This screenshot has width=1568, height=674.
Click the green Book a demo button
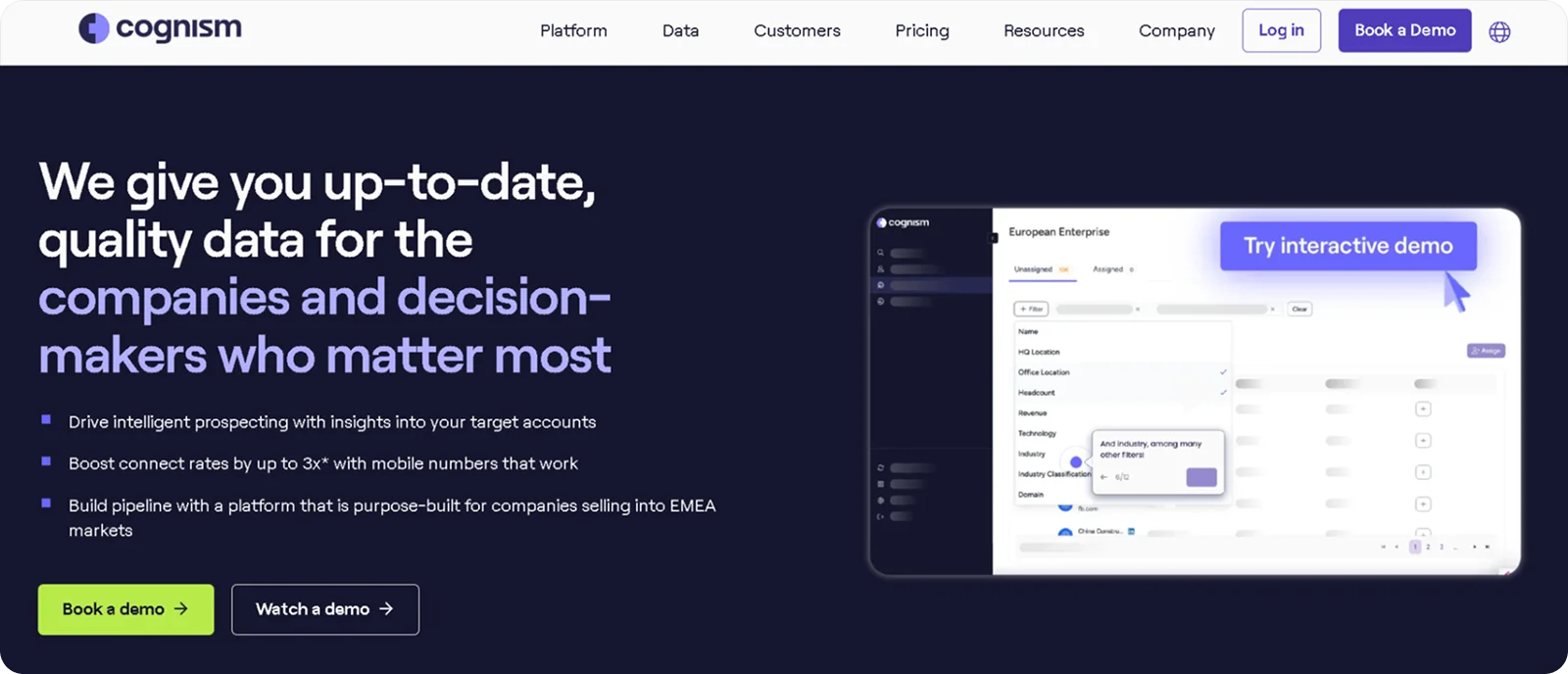point(125,609)
